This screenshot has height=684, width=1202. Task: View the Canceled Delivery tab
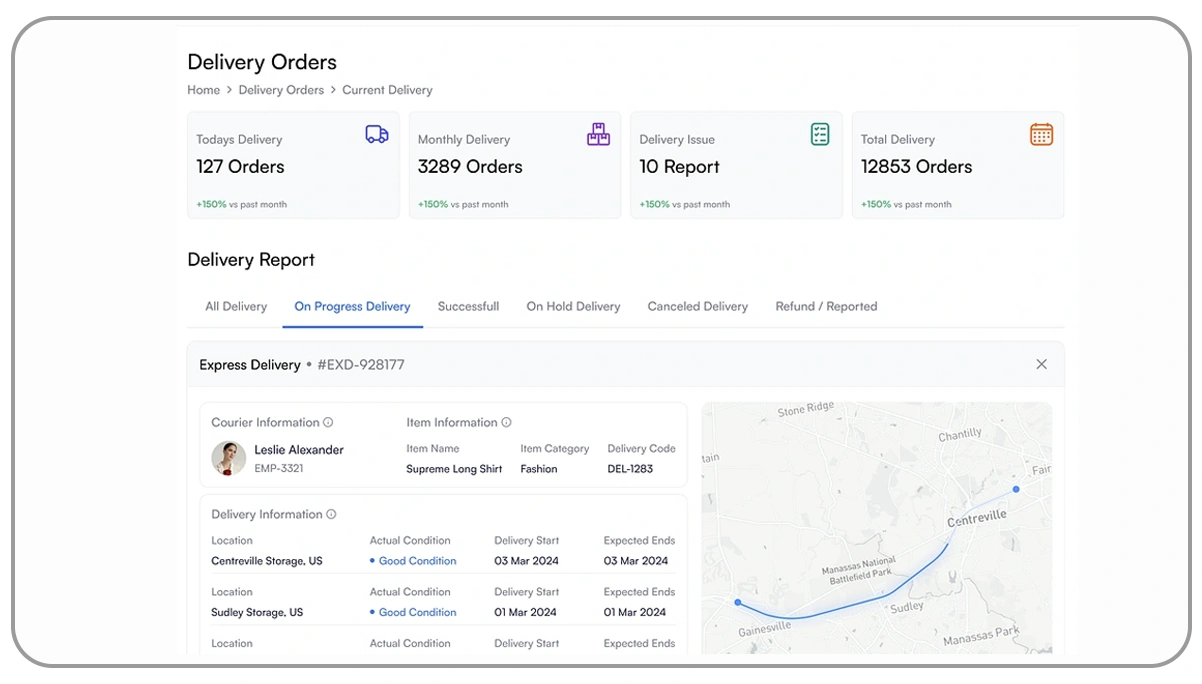tap(697, 306)
